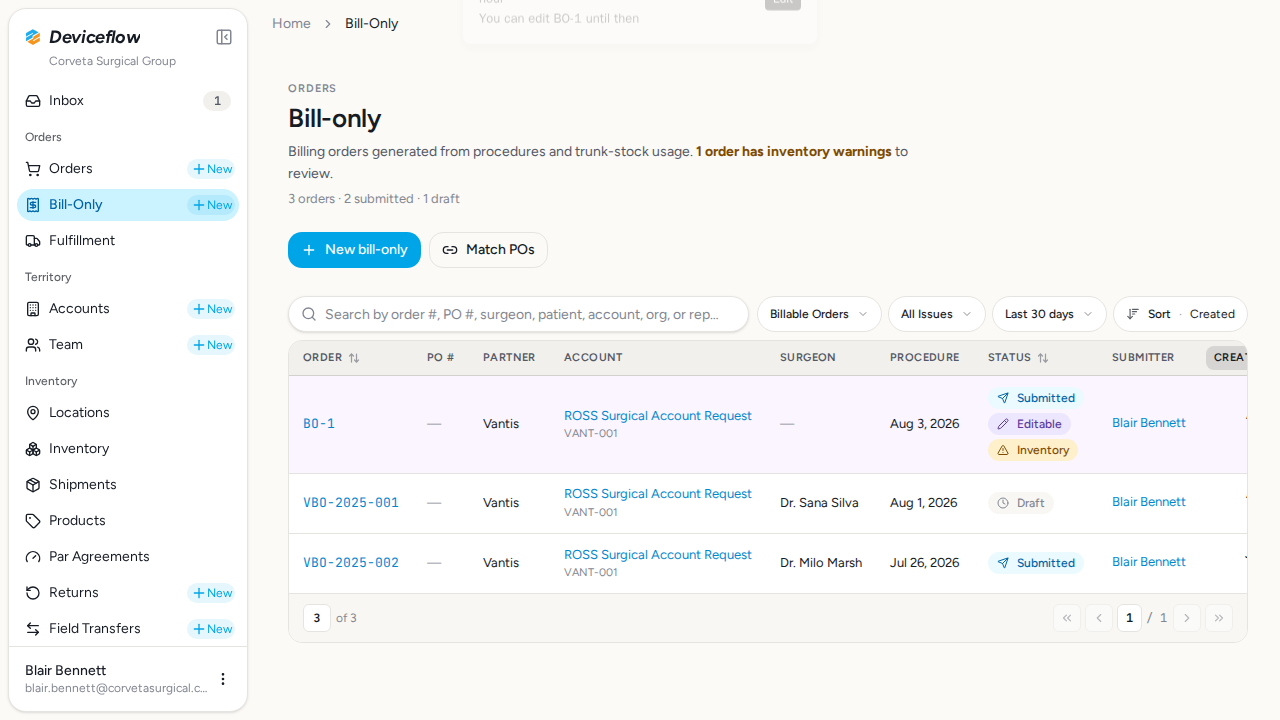This screenshot has width=1280, height=720.
Task: Go to last page arrow
Action: click(1219, 618)
